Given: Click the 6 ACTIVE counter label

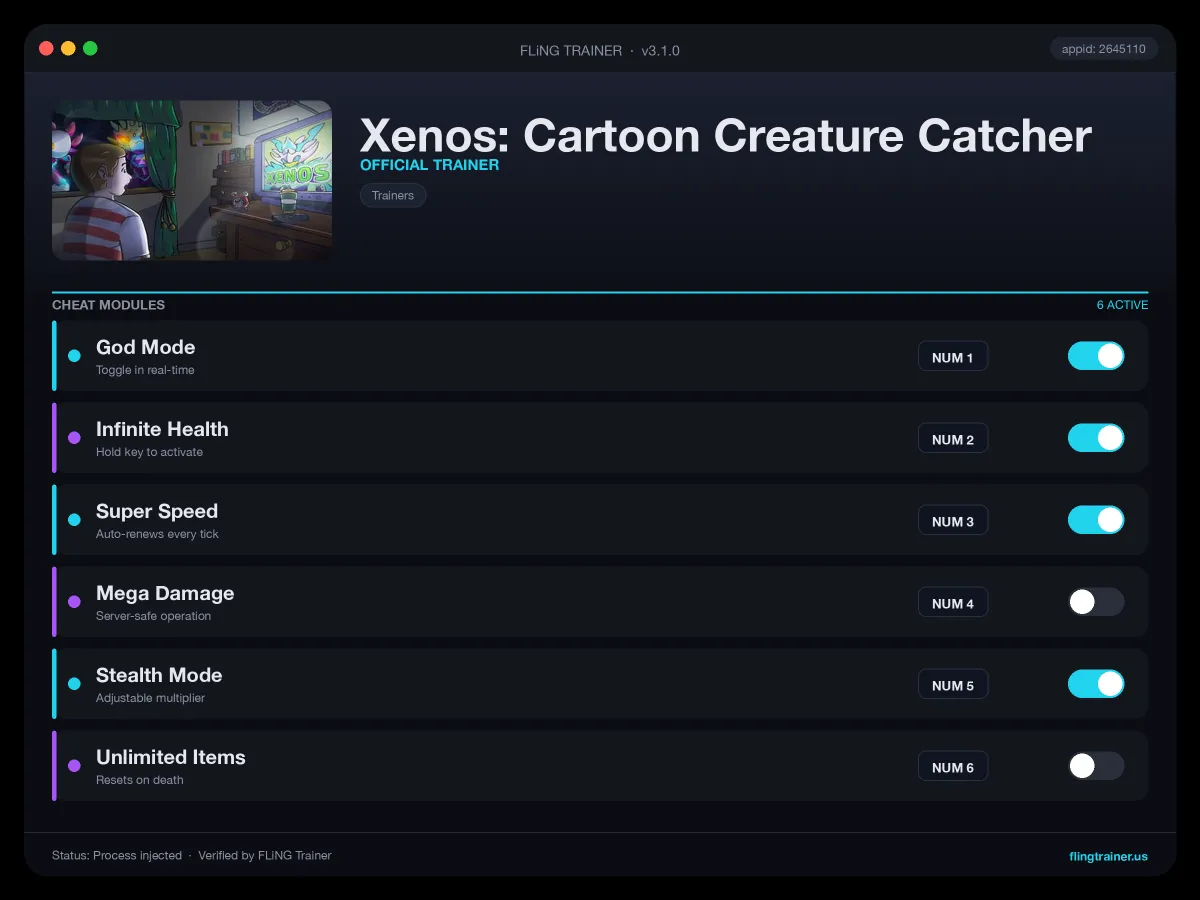Looking at the screenshot, I should tap(1122, 305).
